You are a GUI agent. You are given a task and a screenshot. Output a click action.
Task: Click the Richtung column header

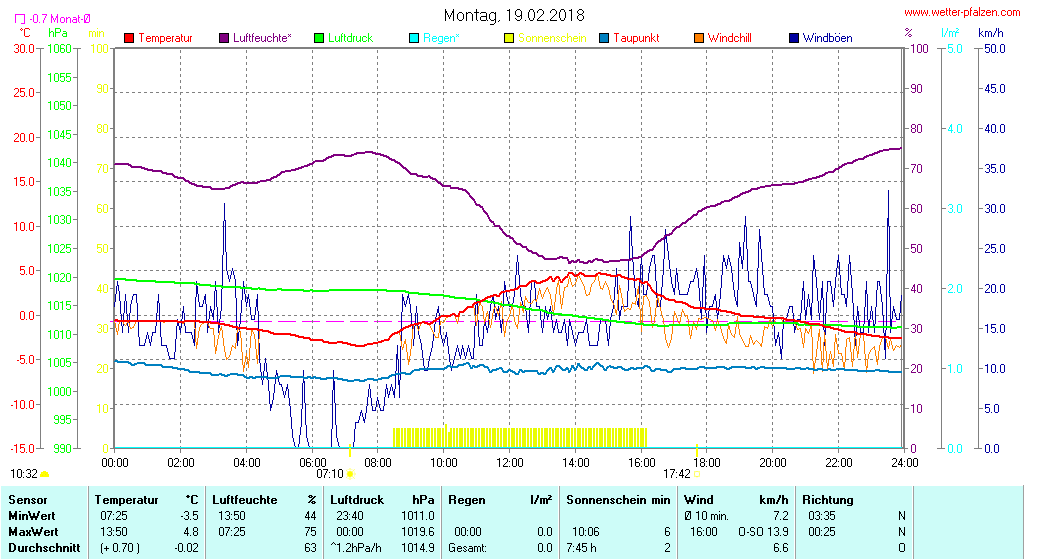pyautogui.click(x=828, y=500)
